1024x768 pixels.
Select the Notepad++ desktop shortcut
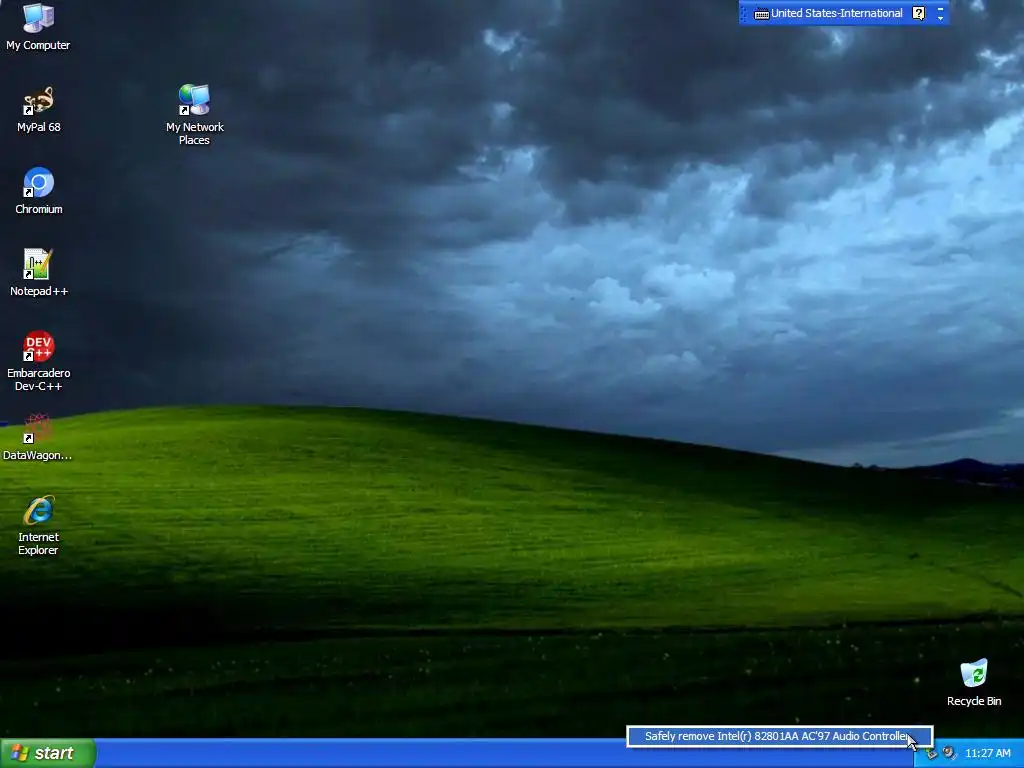point(39,273)
